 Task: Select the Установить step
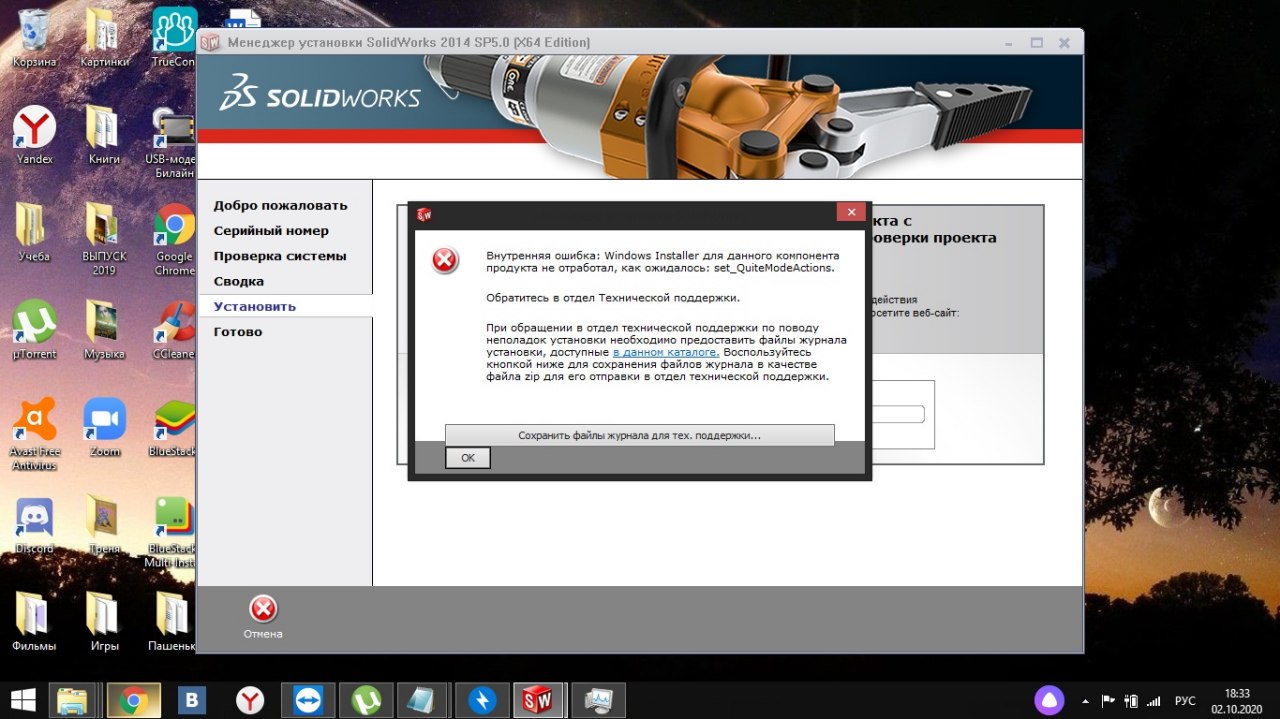click(255, 306)
